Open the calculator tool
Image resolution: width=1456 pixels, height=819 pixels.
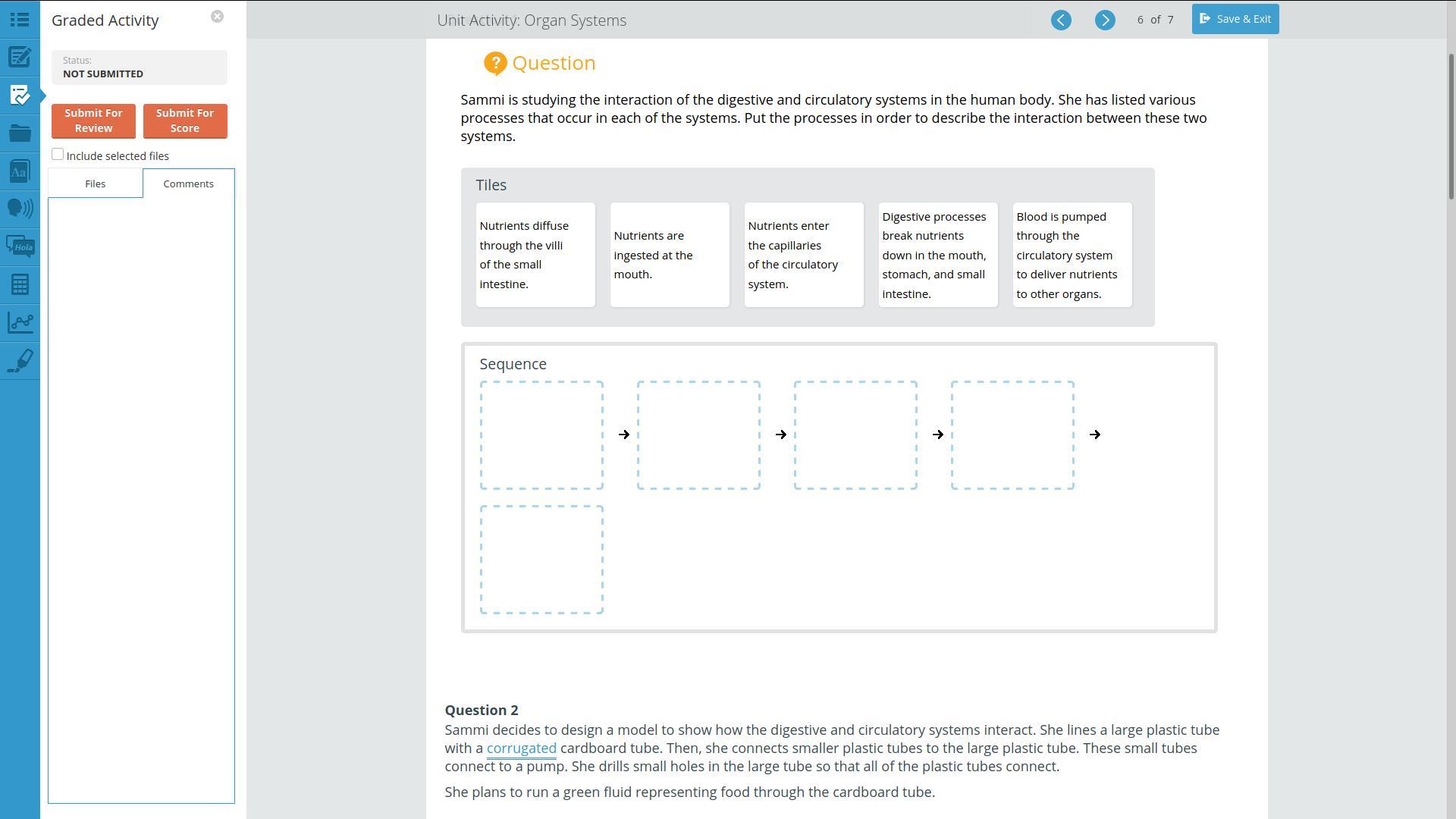pos(20,284)
